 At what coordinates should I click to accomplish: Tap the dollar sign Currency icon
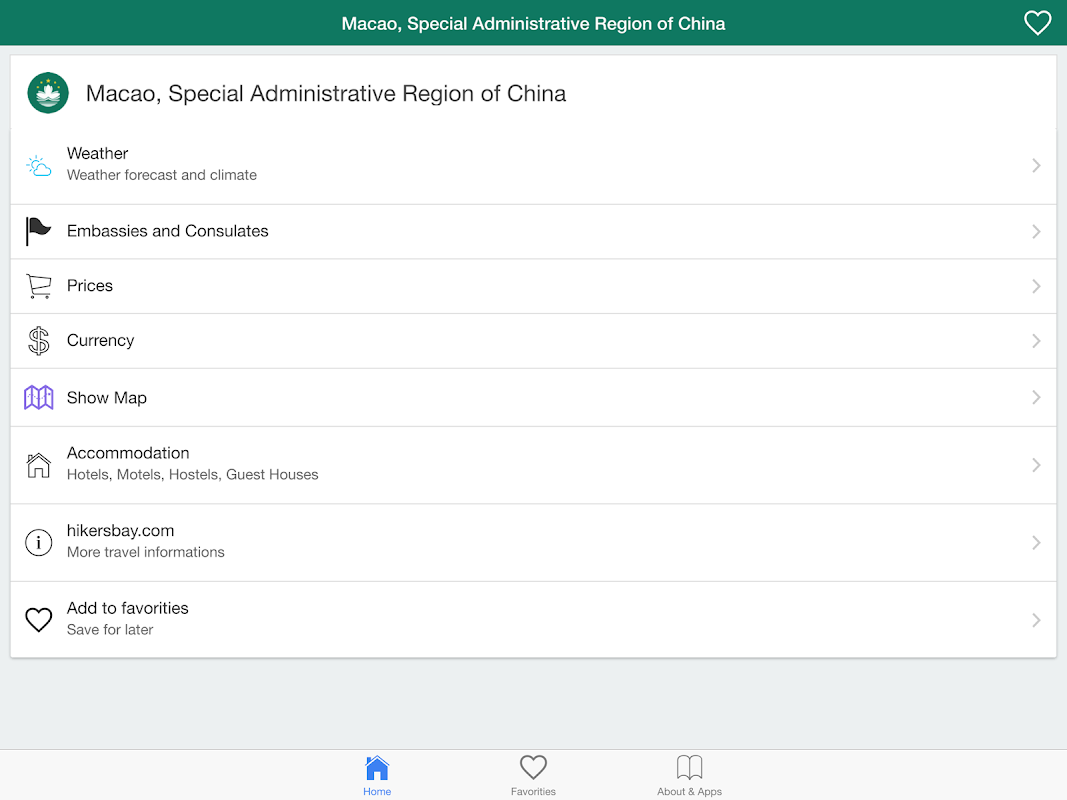(x=39, y=341)
